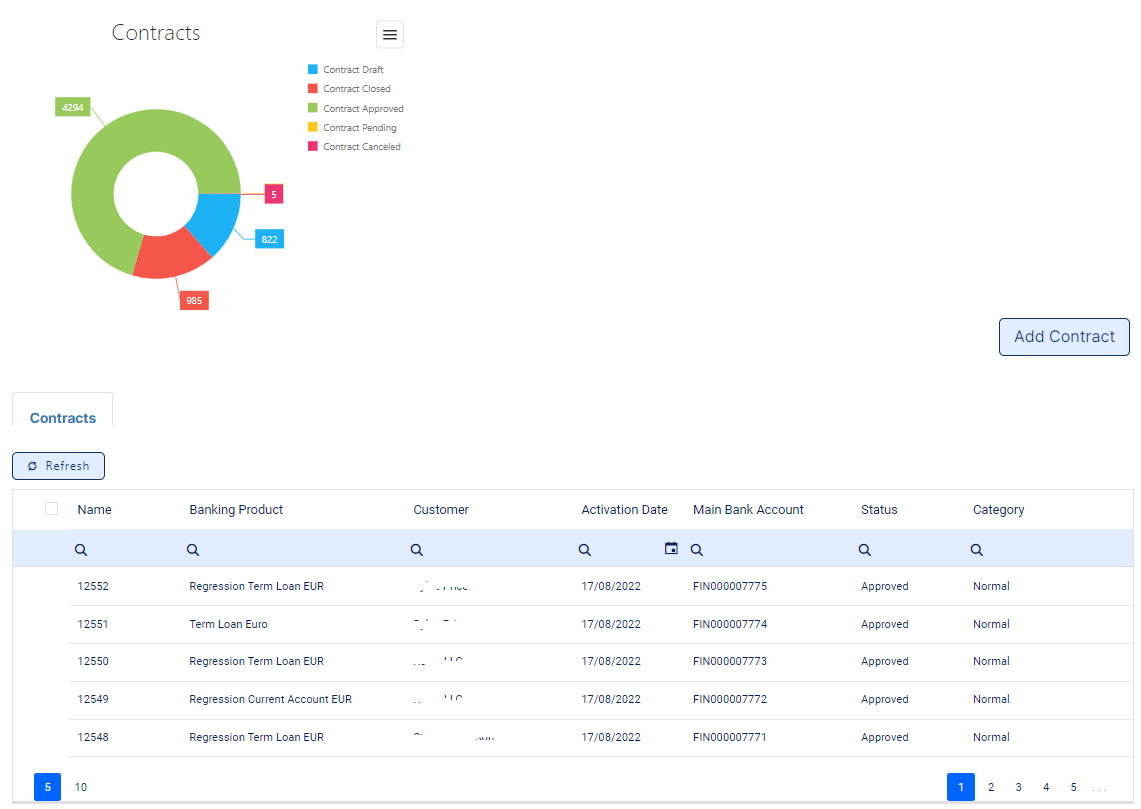
Task: Click the search icon under Status column
Action: click(x=865, y=550)
